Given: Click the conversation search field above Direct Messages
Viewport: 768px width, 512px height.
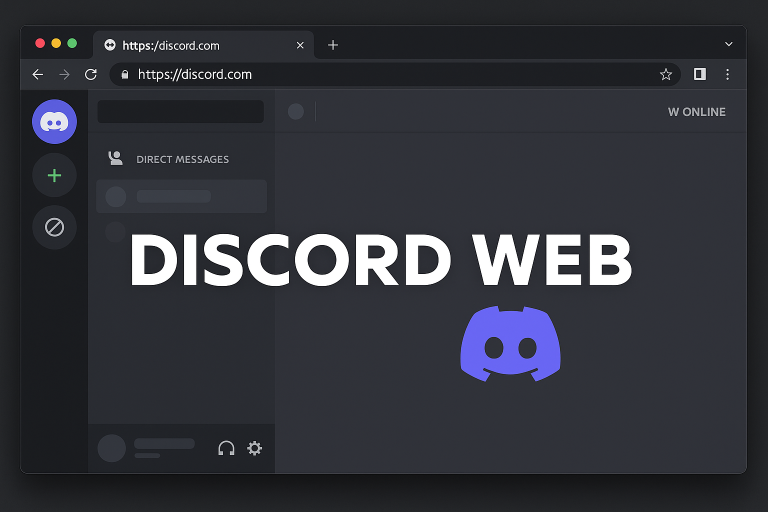Looking at the screenshot, I should 181,112.
